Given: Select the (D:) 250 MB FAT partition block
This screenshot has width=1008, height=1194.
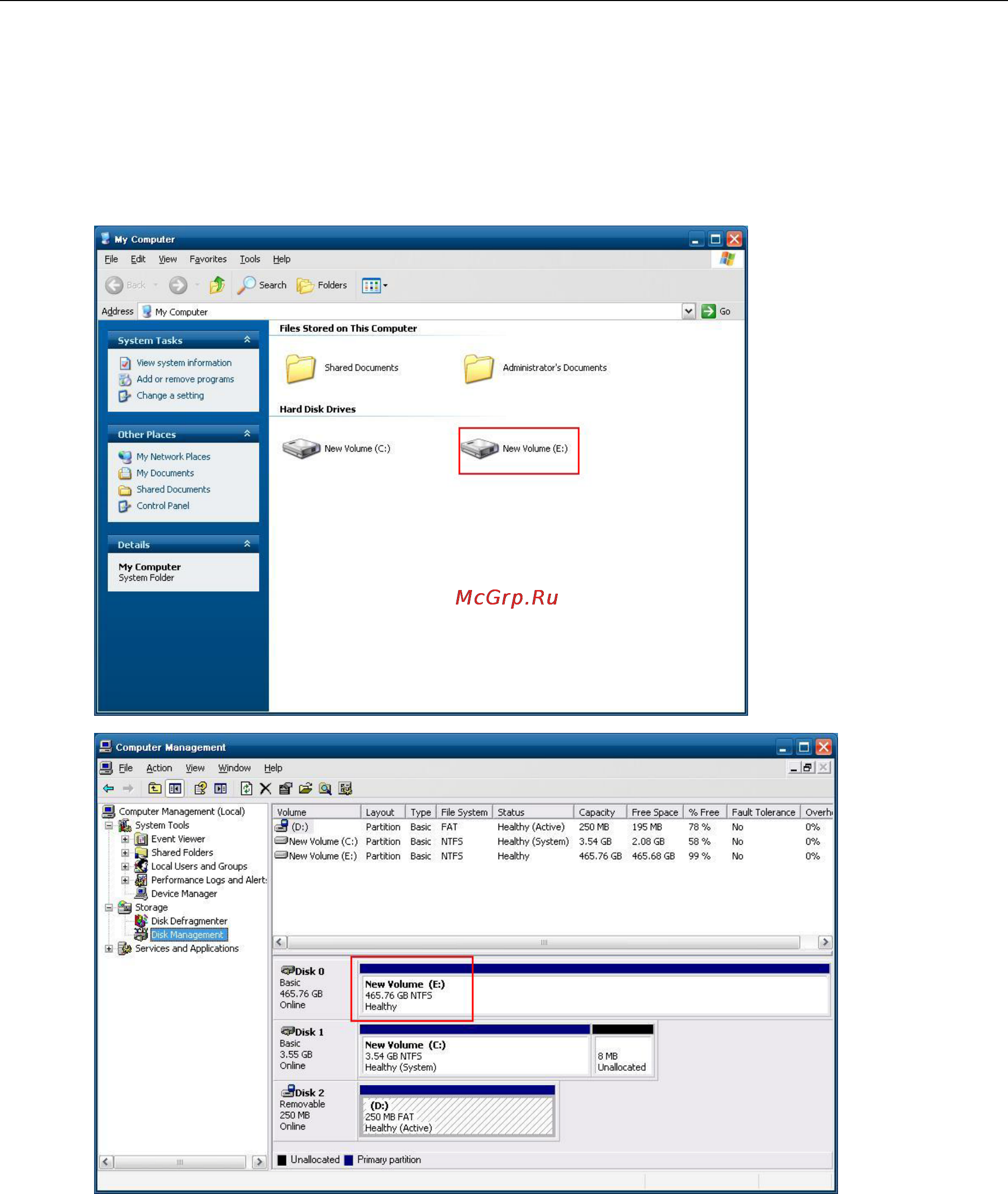Looking at the screenshot, I should (457, 1111).
